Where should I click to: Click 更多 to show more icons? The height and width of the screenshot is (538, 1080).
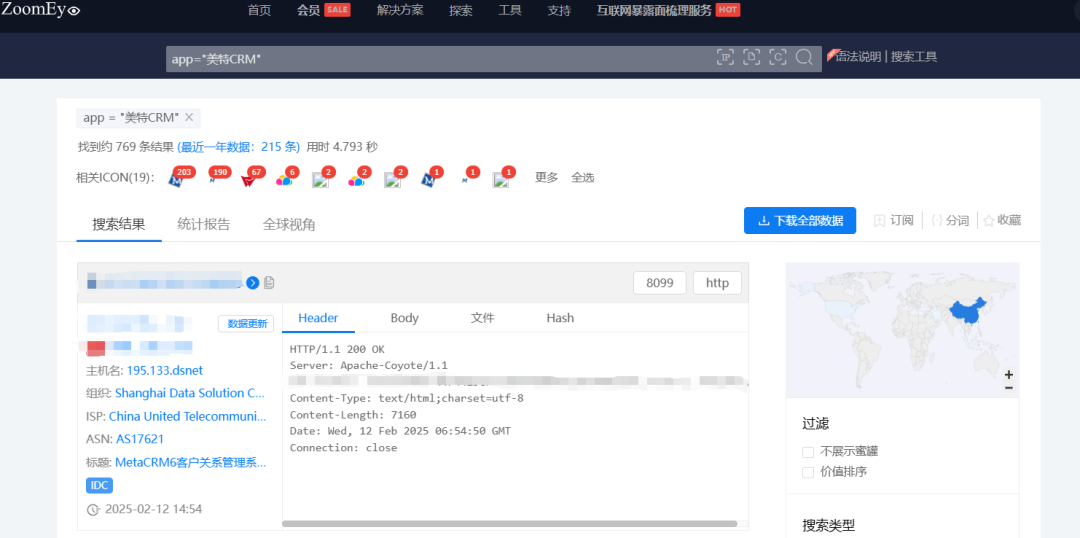click(x=547, y=178)
